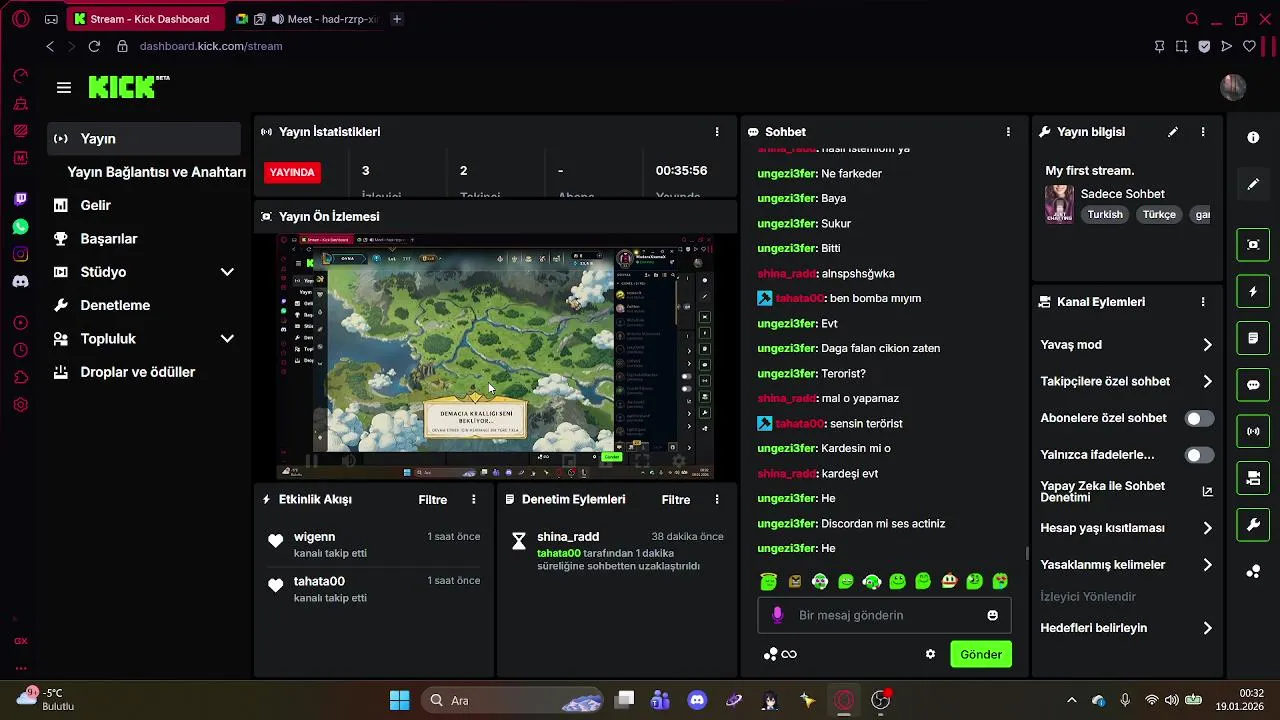This screenshot has height=720, width=1280.
Task: Open Filtre in Denetim Eylemleri
Action: 676,500
